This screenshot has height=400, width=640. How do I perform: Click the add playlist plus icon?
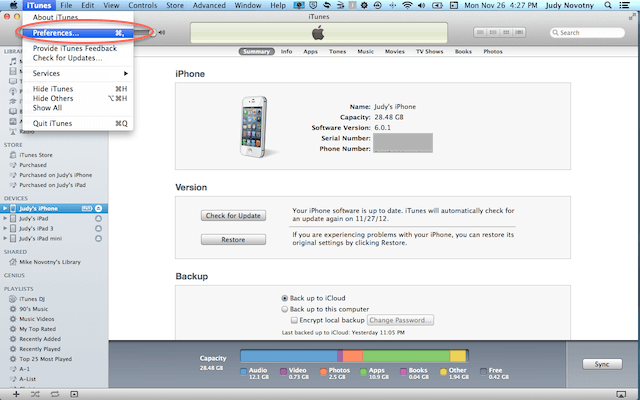tap(16, 394)
